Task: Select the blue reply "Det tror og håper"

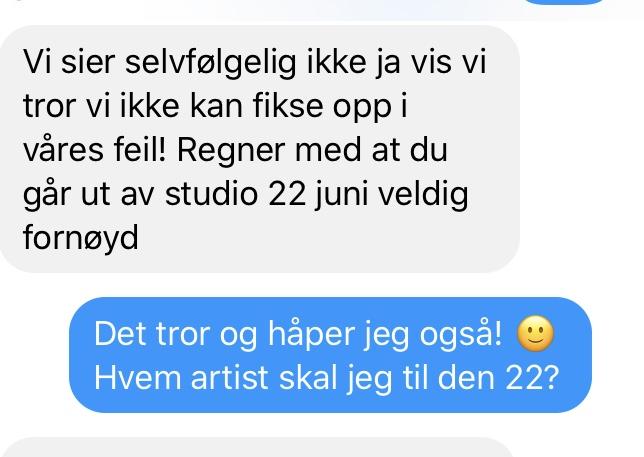Action: (330, 355)
